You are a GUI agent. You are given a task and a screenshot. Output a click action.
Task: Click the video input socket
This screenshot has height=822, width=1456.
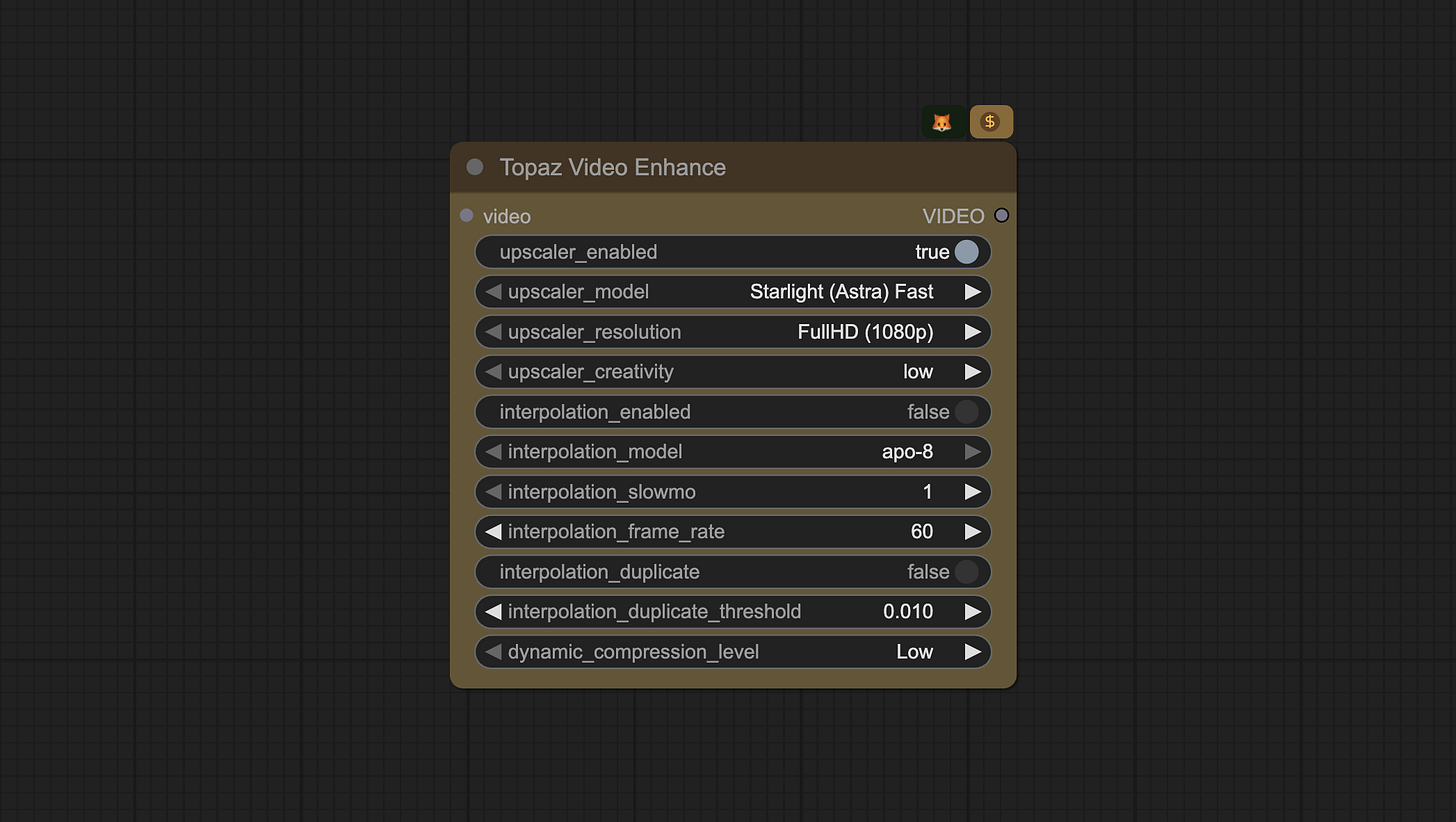click(x=466, y=216)
